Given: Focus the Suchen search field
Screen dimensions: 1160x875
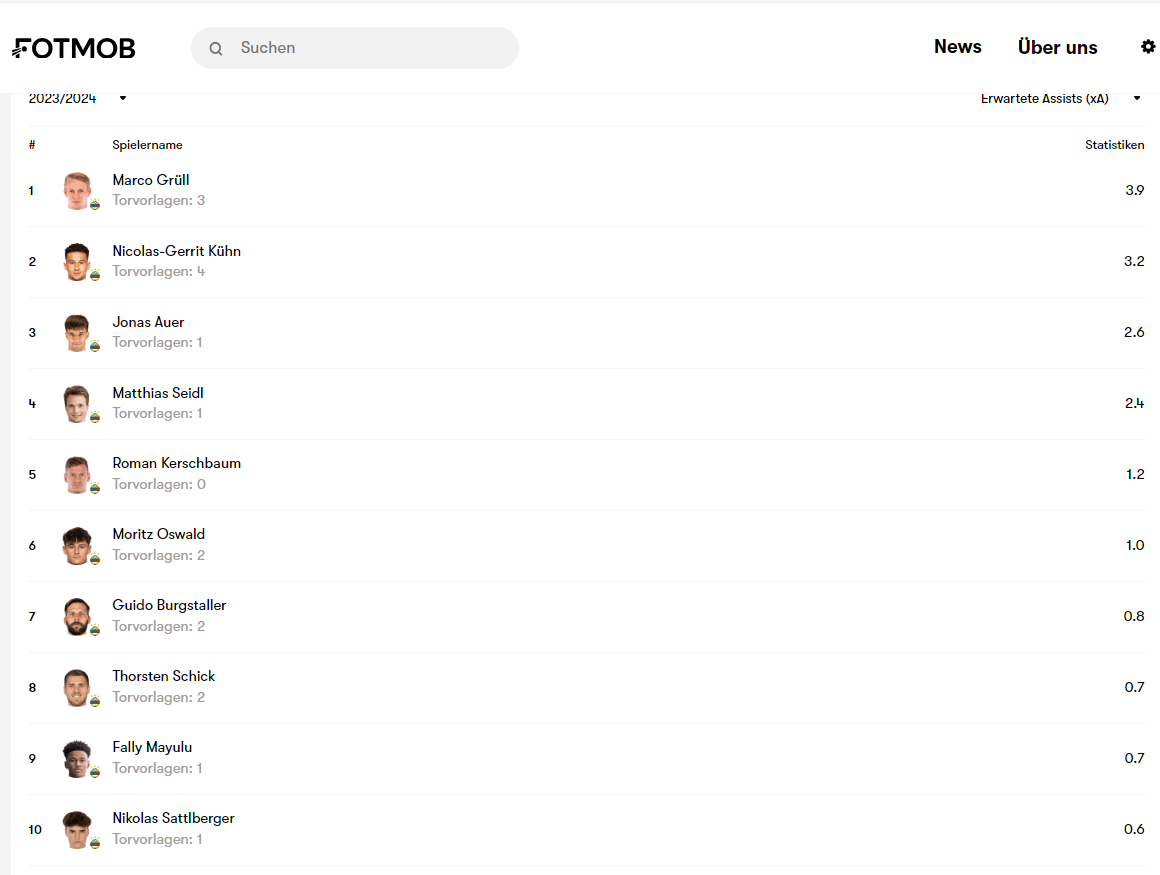Looking at the screenshot, I should coord(354,48).
